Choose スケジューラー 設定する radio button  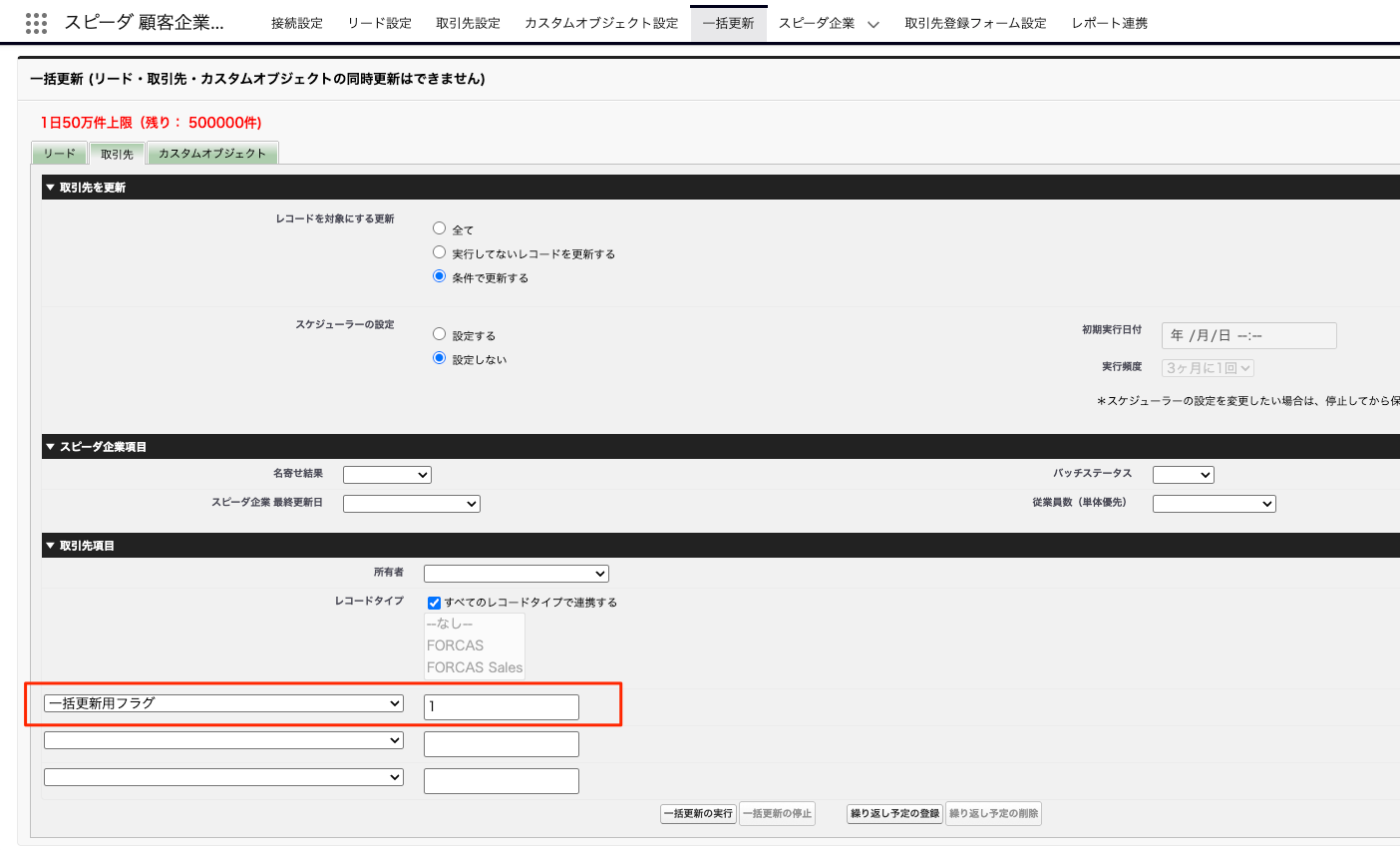[x=439, y=334]
